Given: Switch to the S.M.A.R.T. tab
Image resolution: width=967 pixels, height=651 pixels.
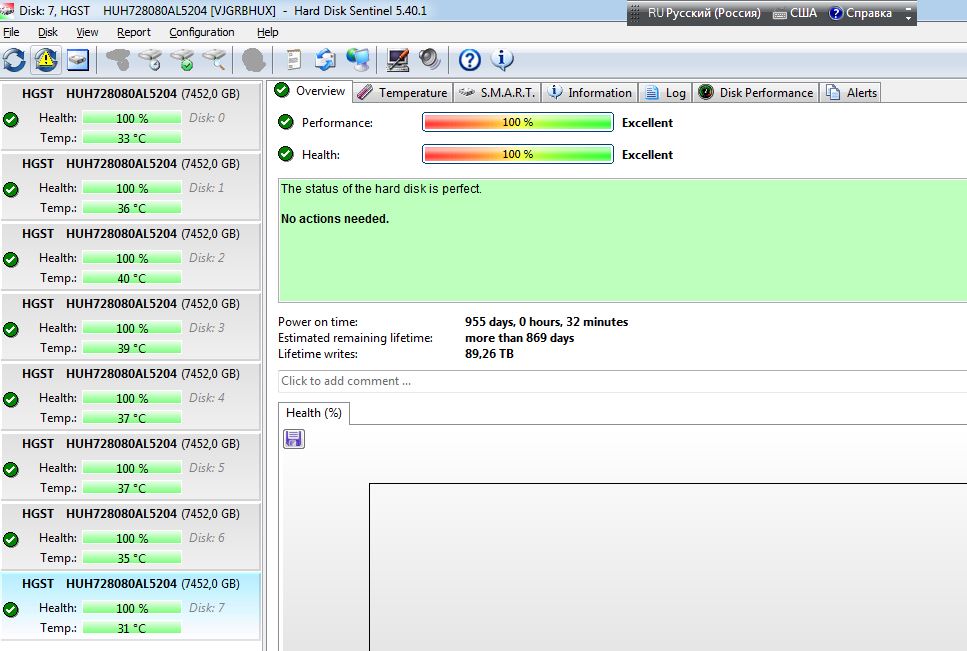Looking at the screenshot, I should pyautogui.click(x=497, y=92).
